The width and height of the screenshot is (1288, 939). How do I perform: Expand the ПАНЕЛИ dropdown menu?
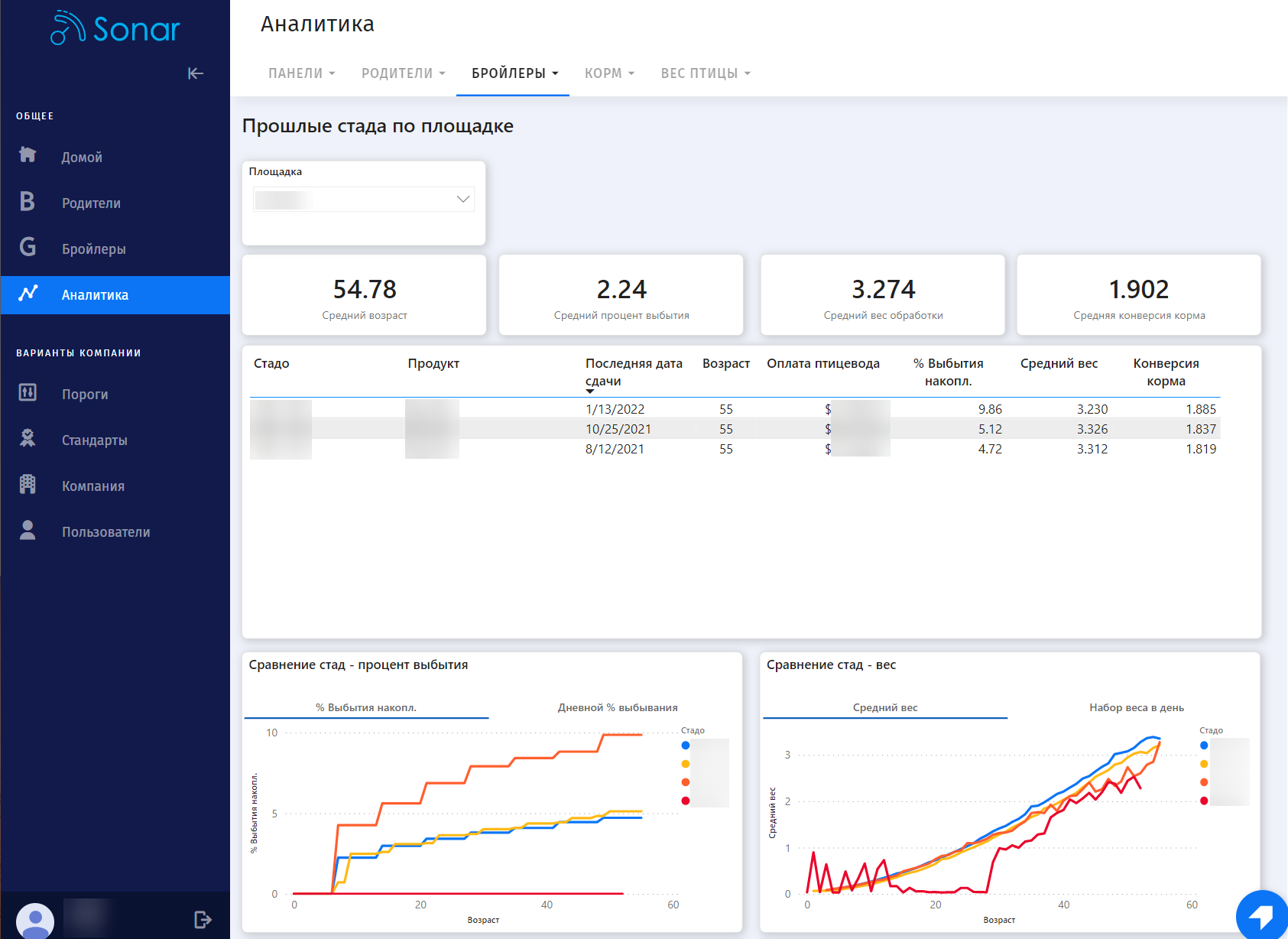pos(302,73)
